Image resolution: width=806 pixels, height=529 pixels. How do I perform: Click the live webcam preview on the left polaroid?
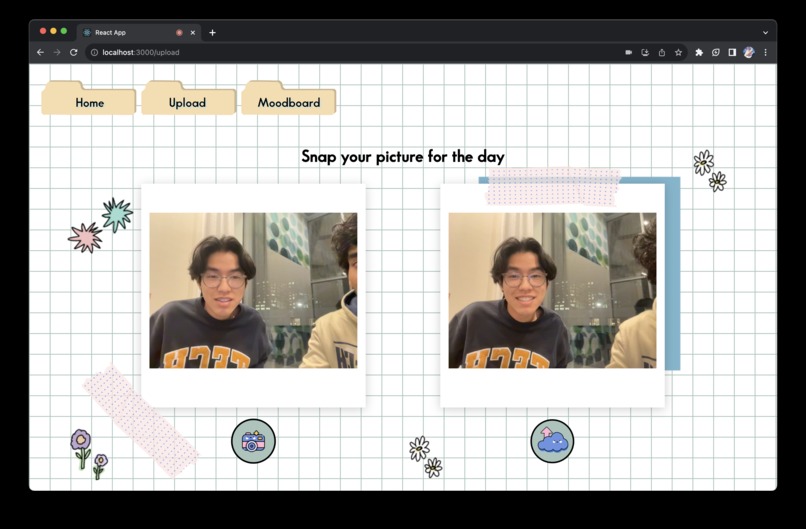[x=253, y=290]
